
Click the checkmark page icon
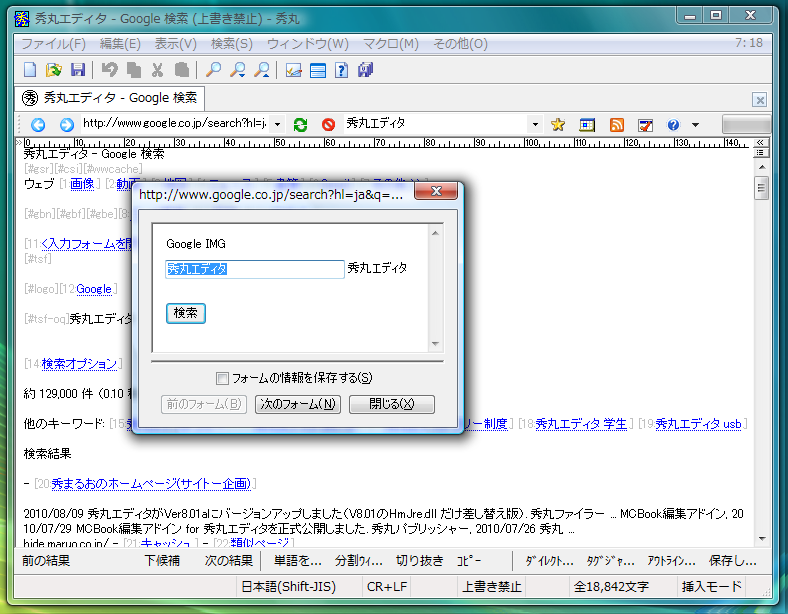tap(645, 124)
